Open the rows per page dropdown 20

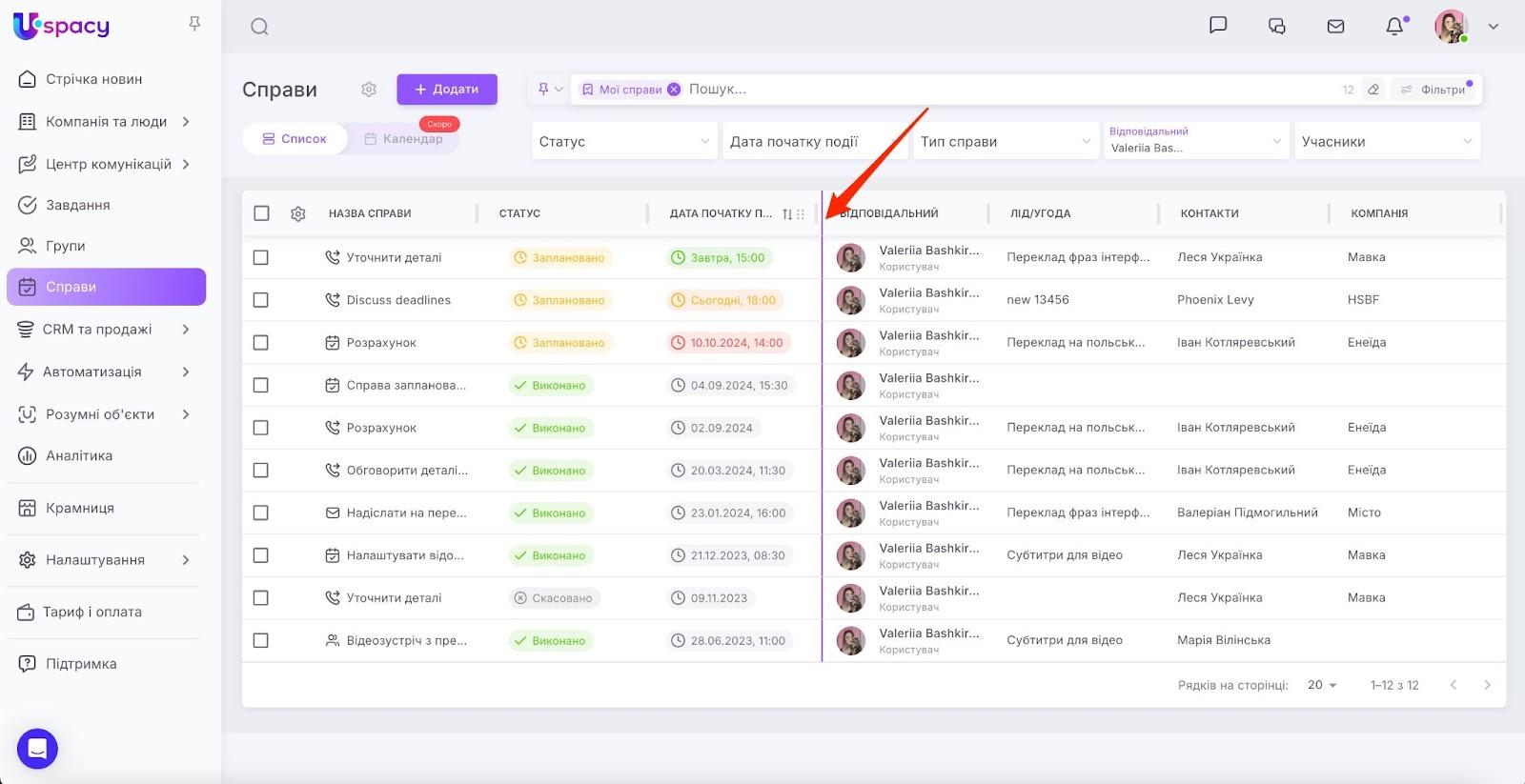1322,685
